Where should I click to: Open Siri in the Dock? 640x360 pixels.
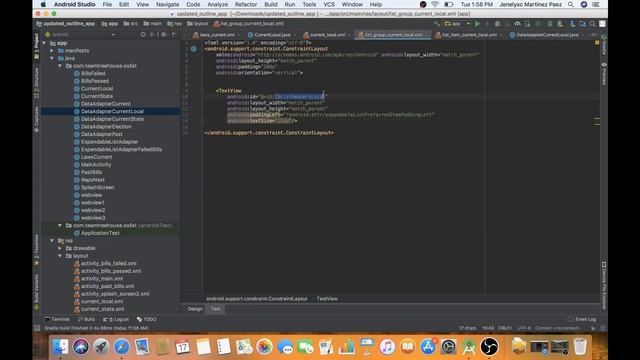click(80, 347)
